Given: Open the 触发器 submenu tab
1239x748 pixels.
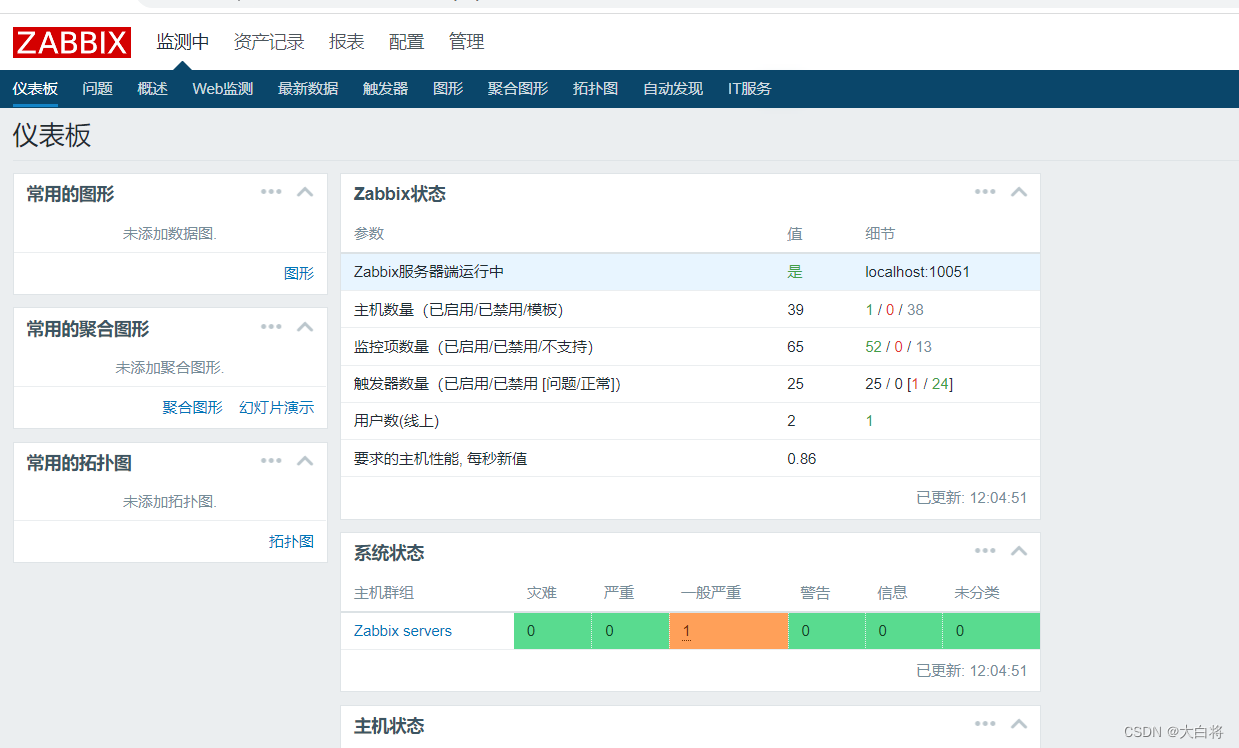Looking at the screenshot, I should (x=386, y=89).
